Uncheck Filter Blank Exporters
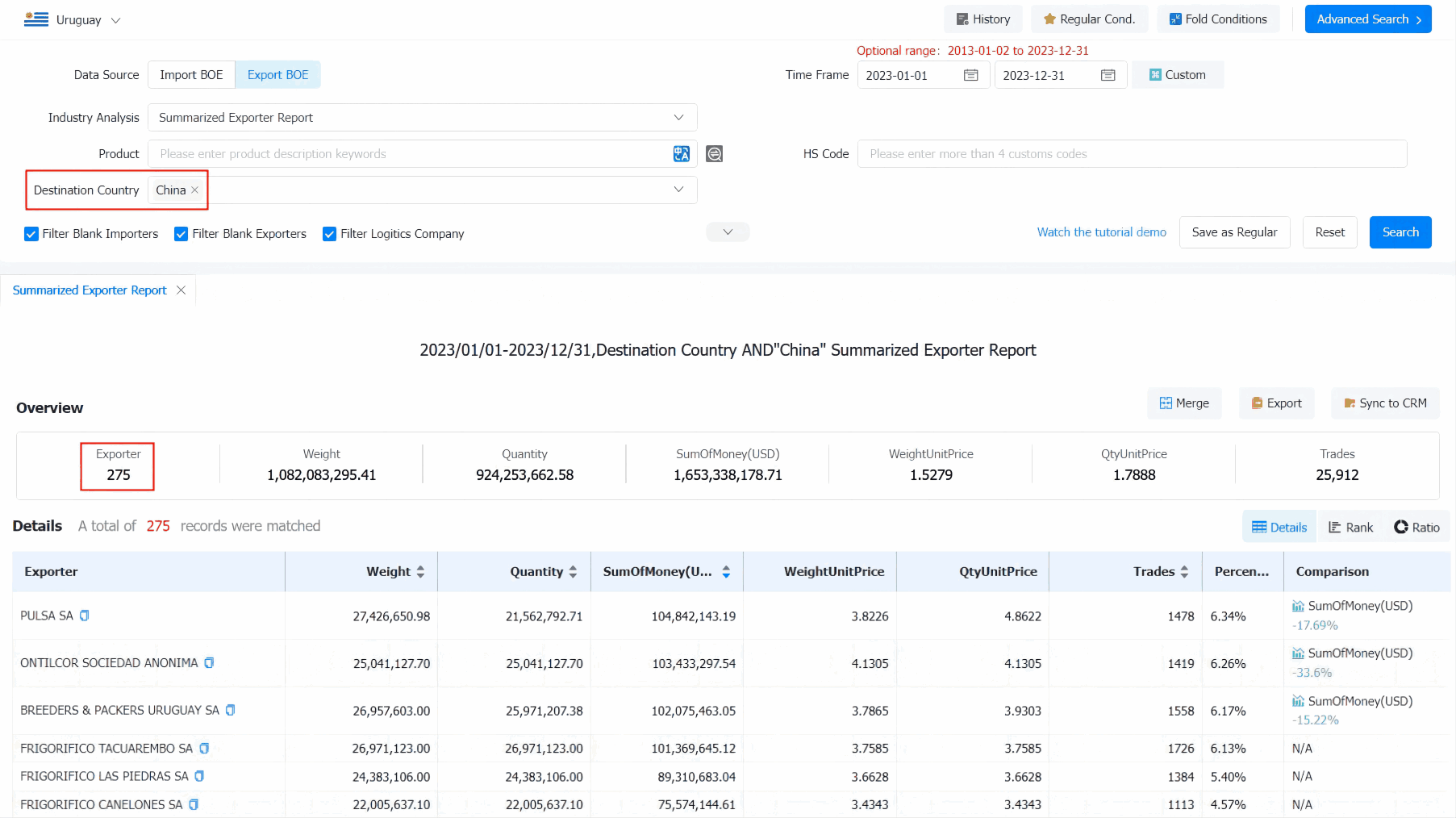The height and width of the screenshot is (818, 1456). pyautogui.click(x=181, y=234)
